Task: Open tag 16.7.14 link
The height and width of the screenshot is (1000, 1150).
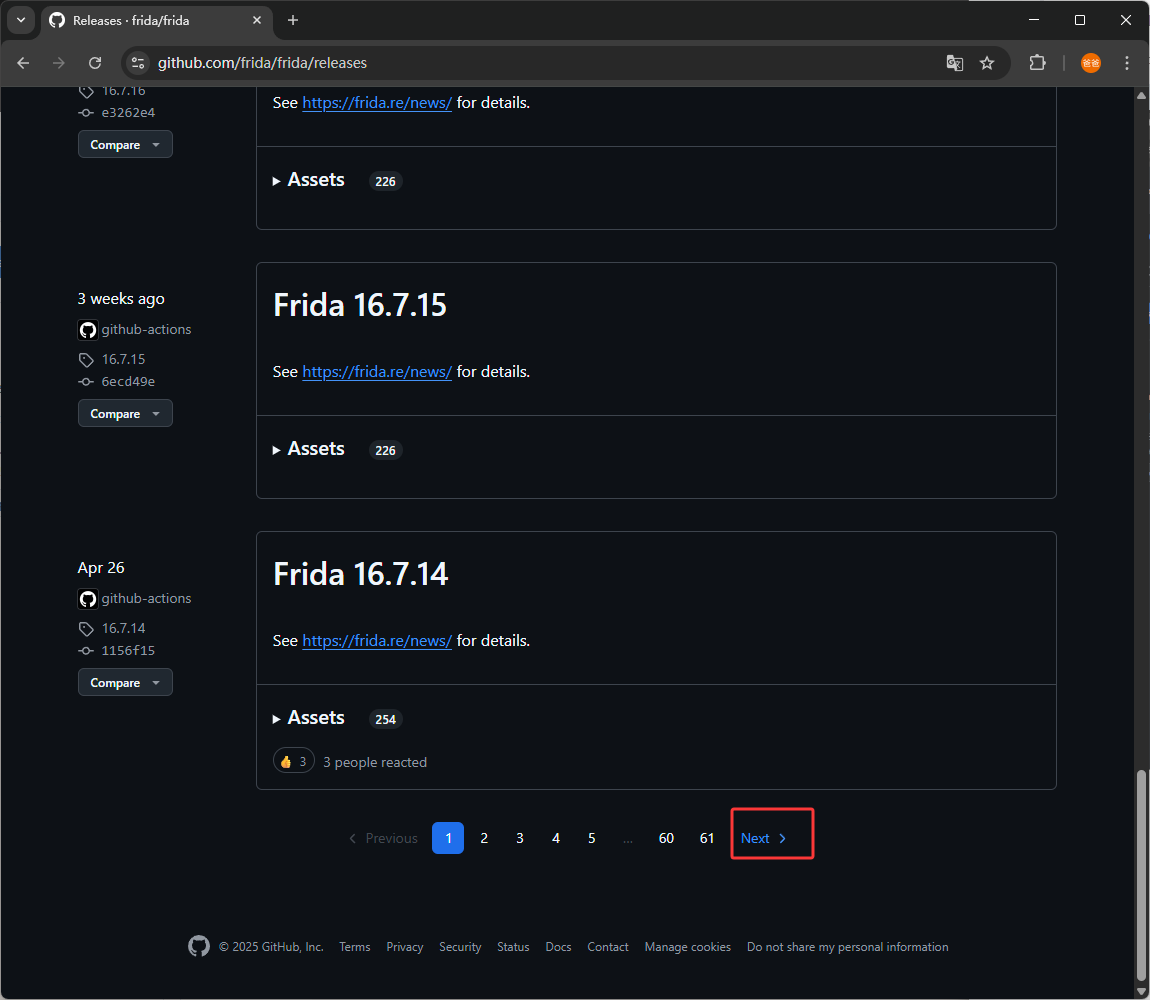Action: [123, 628]
